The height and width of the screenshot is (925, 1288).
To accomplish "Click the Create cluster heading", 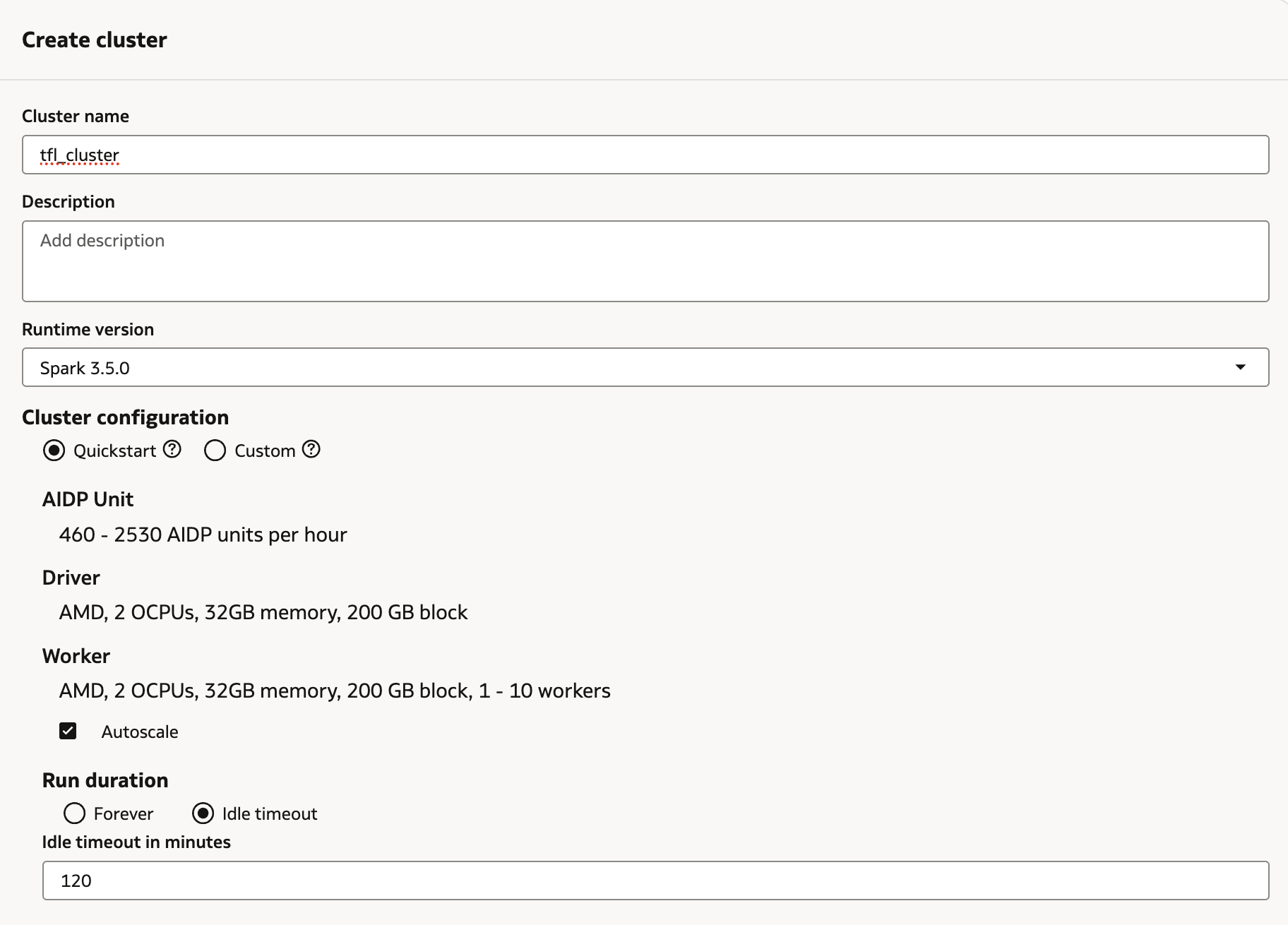I will click(95, 40).
